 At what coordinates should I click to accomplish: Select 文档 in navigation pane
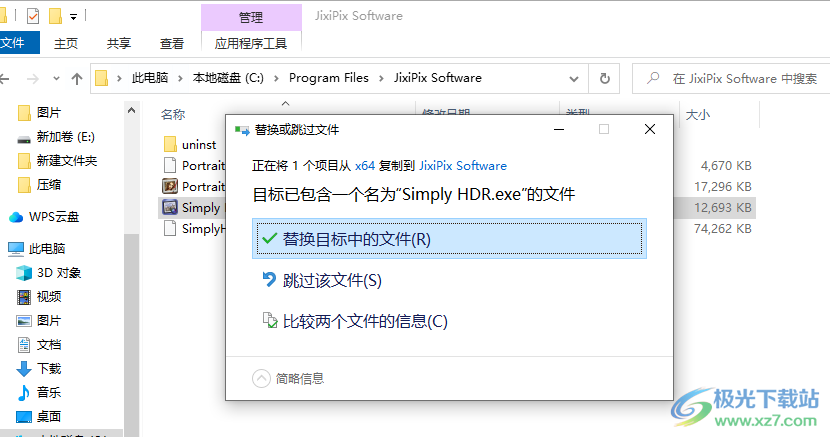39,345
